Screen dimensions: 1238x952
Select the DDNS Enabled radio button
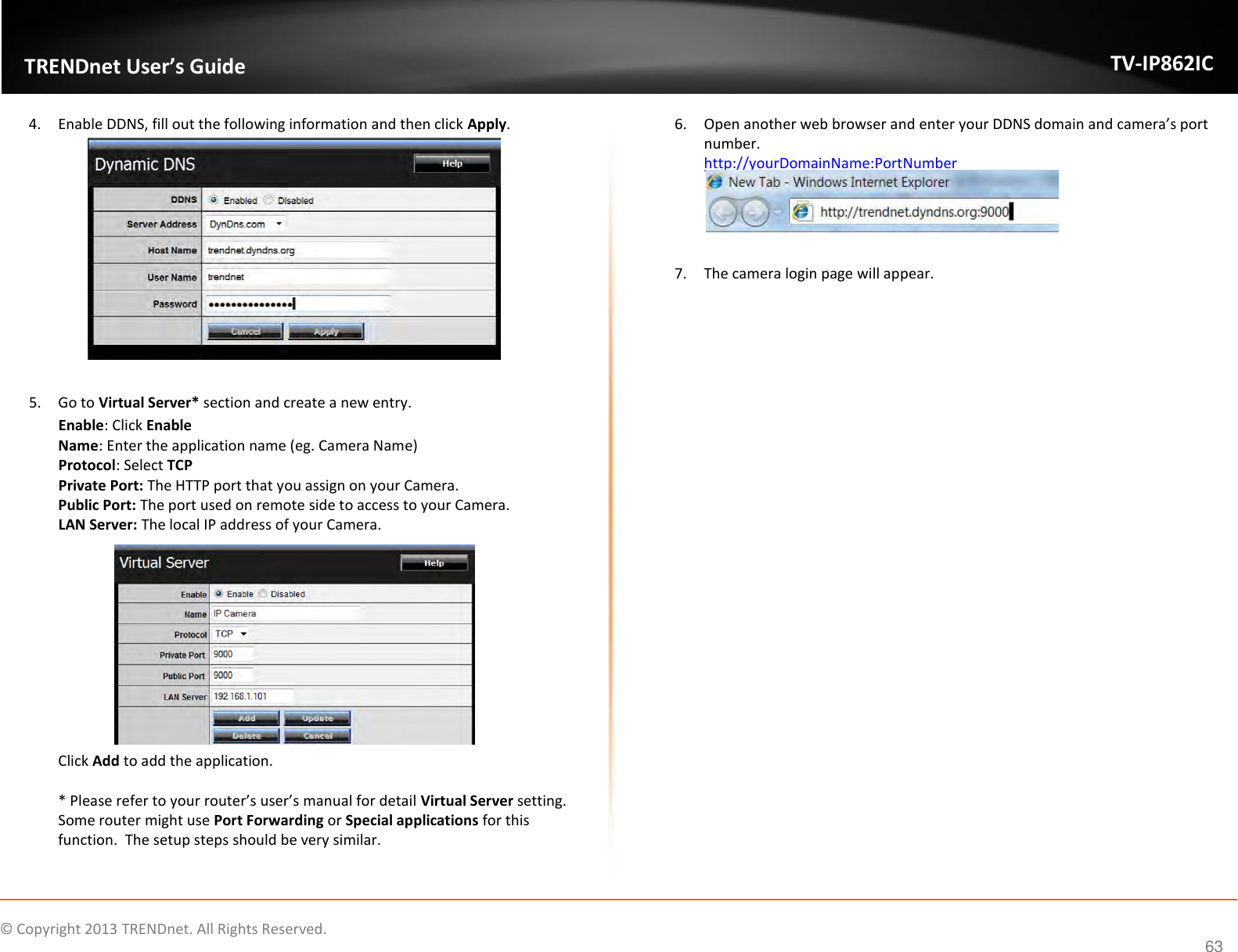[x=214, y=199]
